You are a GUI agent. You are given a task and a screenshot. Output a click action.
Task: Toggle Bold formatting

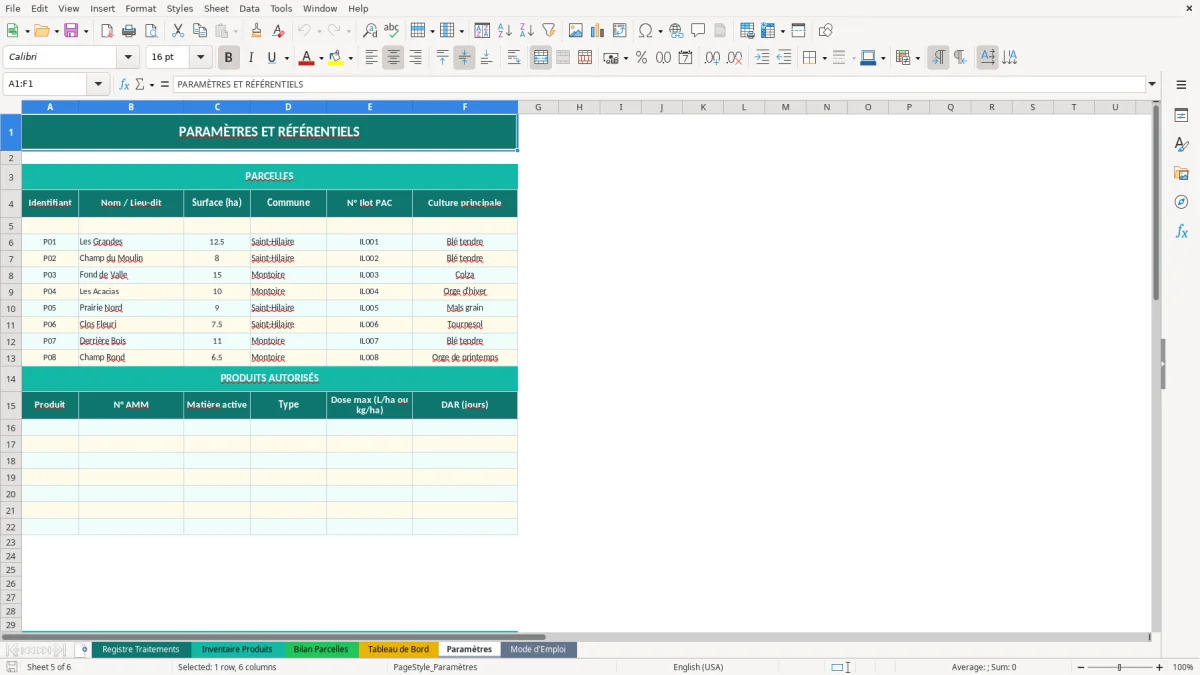228,58
